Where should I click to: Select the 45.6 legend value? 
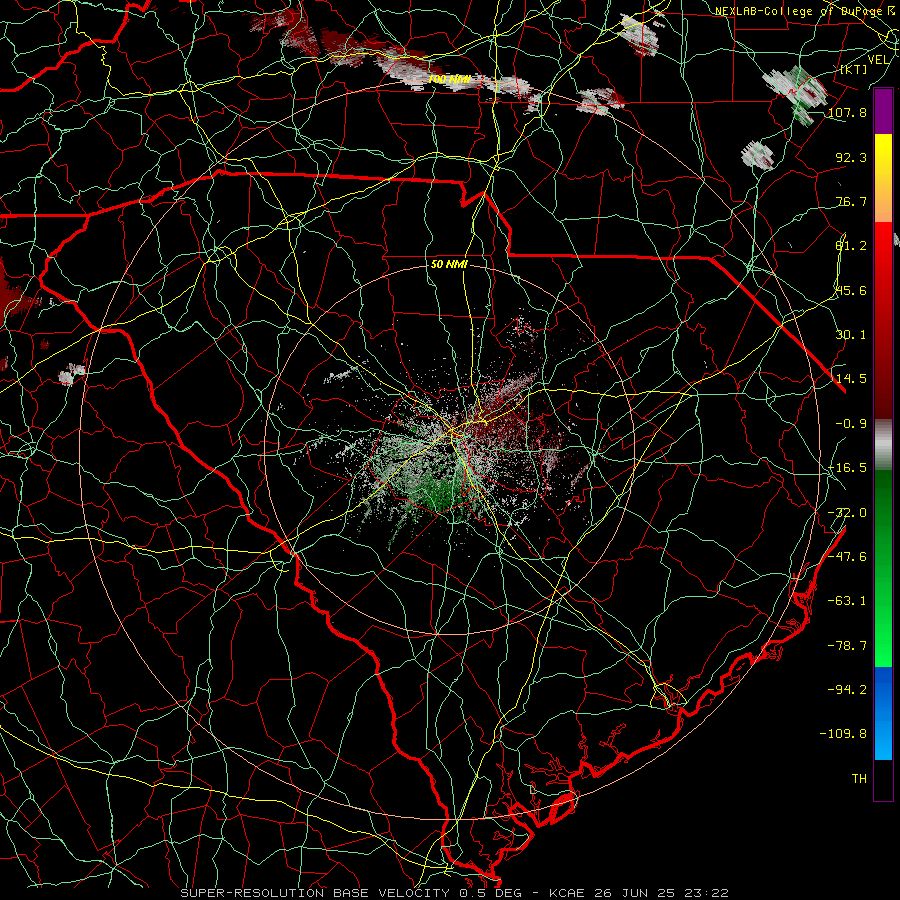coord(851,290)
